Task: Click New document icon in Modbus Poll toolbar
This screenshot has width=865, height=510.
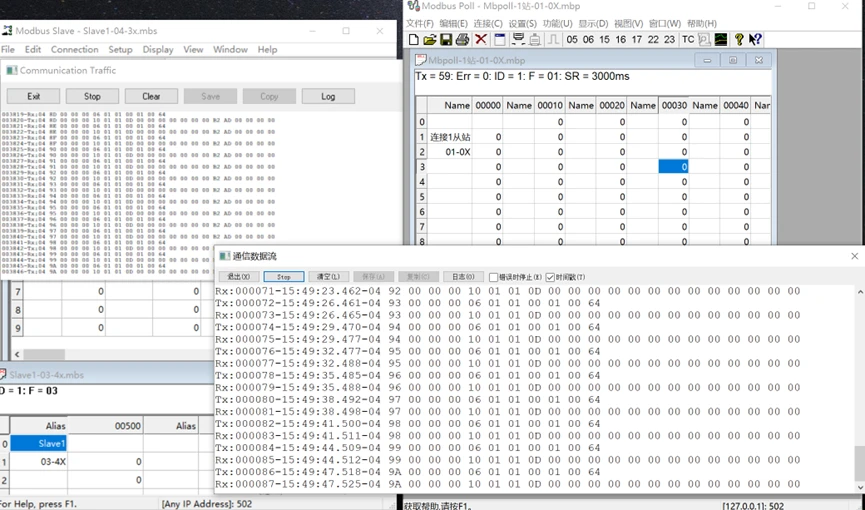Action: [414, 39]
